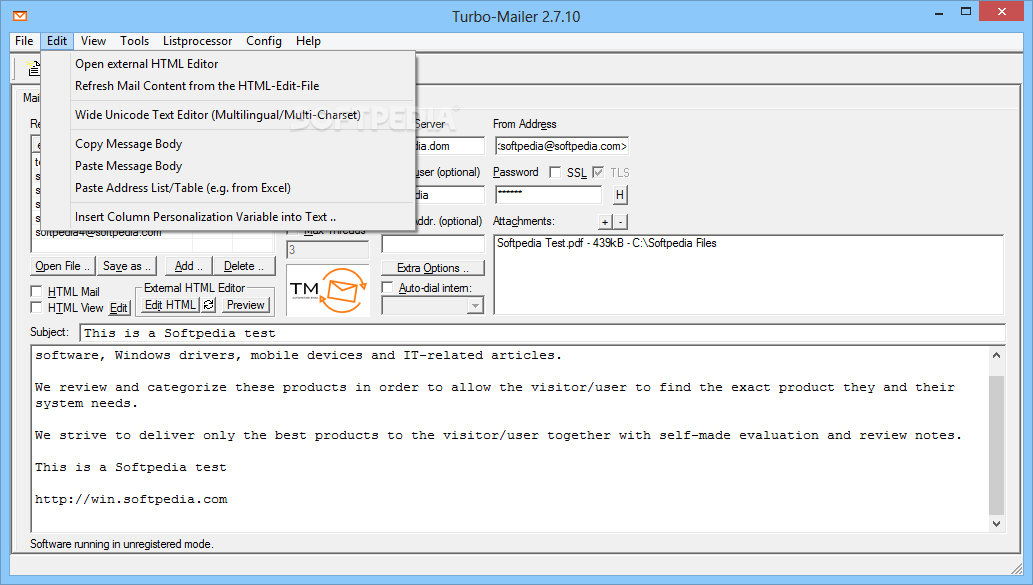Choose Paste Message Body

click(229, 166)
